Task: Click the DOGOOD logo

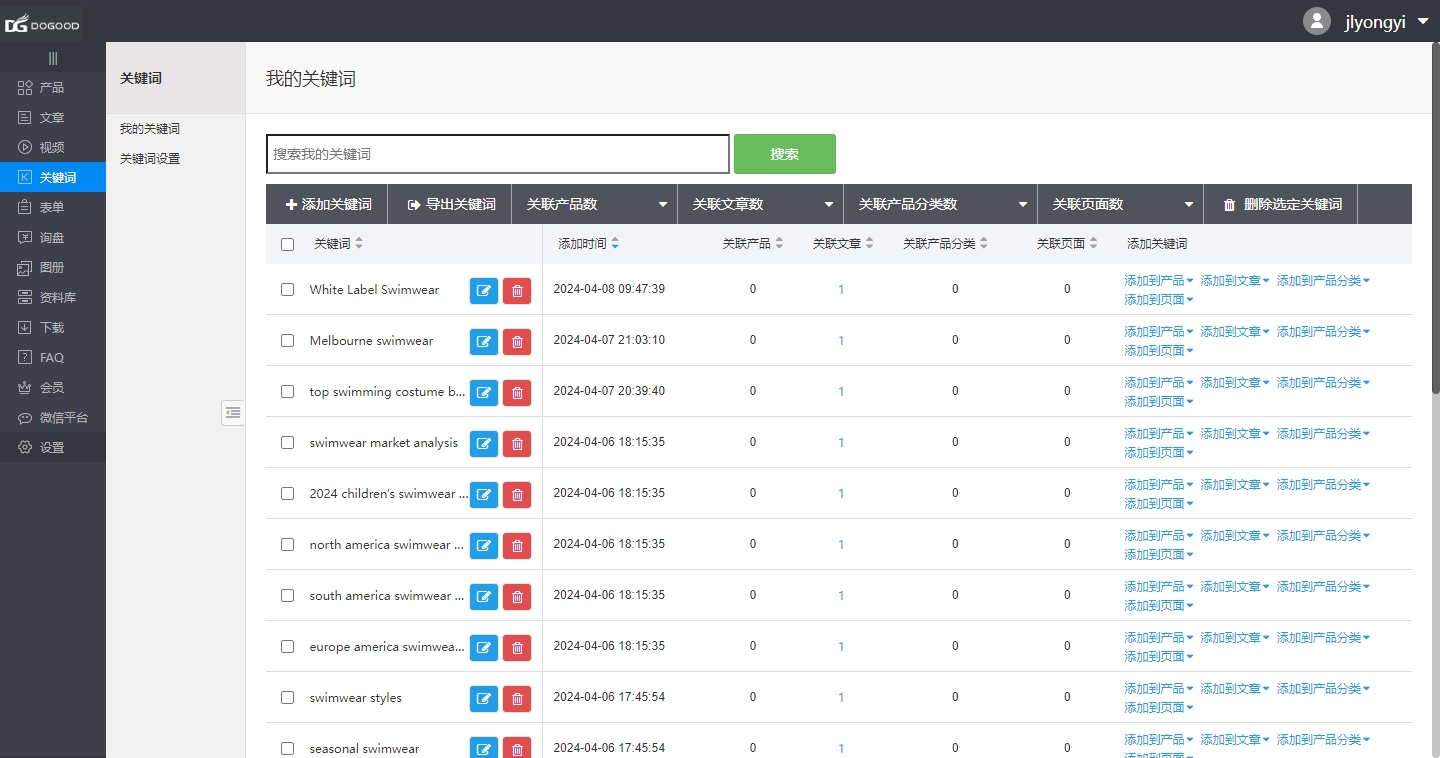Action: [42, 24]
